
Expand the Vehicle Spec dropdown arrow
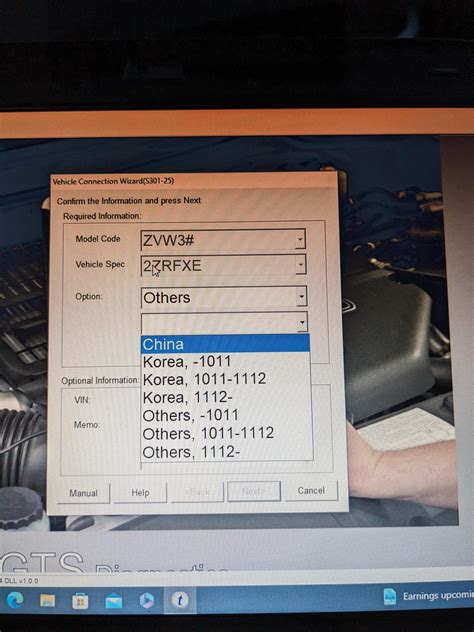[x=301, y=265]
